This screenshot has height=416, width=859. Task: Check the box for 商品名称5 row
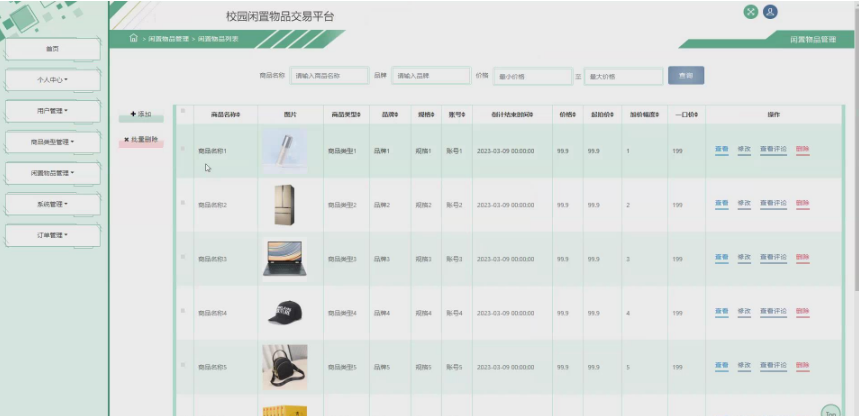[183, 364]
